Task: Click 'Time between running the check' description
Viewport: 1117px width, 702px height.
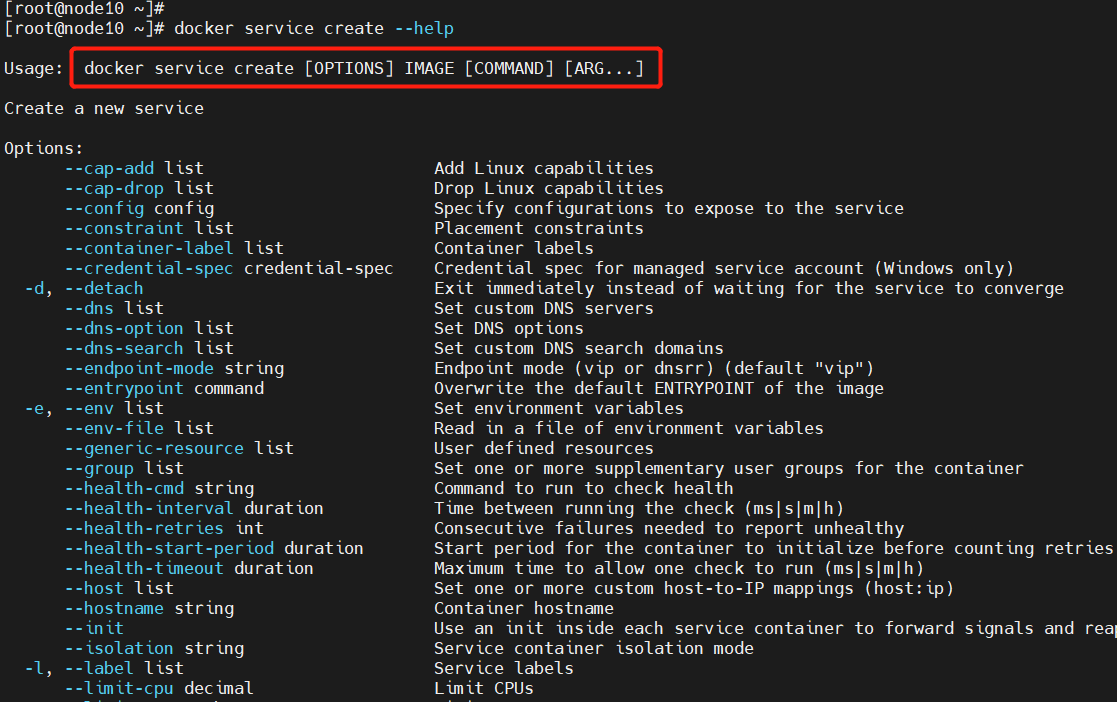Action: pos(584,507)
